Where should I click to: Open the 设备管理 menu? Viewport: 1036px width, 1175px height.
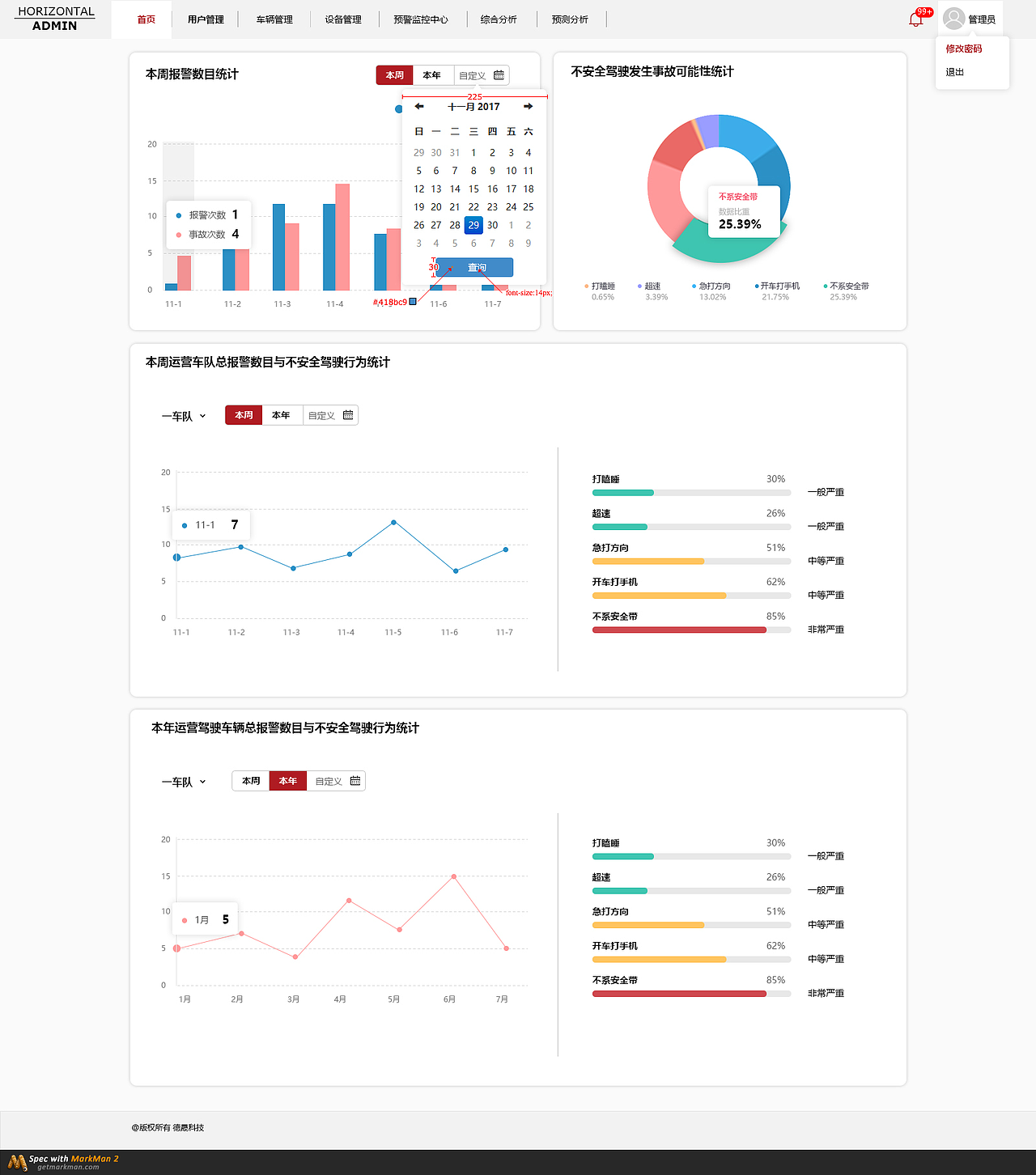click(x=343, y=19)
